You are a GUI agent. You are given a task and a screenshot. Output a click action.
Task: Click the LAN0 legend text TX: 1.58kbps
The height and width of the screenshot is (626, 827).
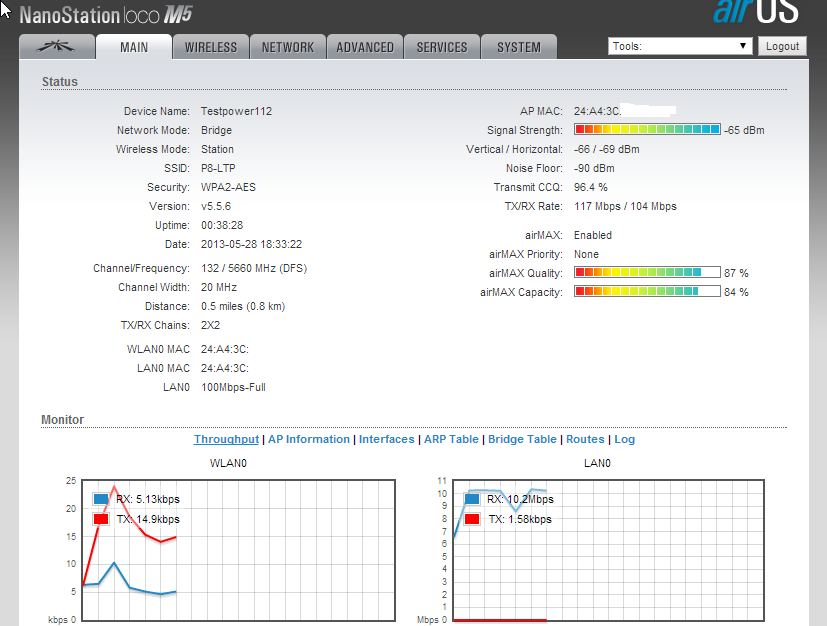[x=520, y=519]
